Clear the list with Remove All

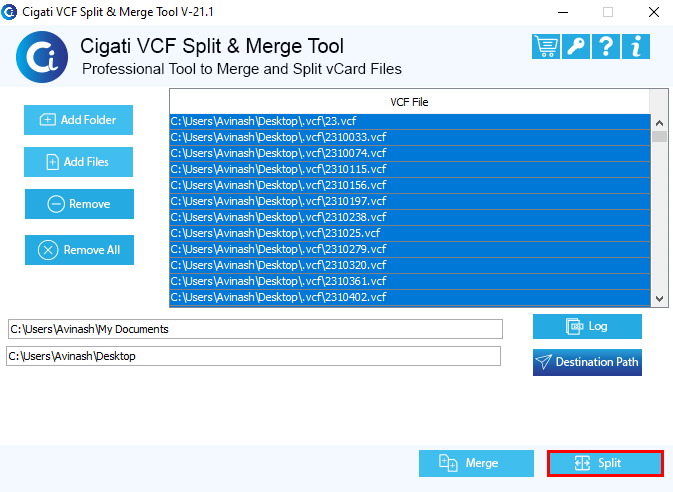(79, 250)
